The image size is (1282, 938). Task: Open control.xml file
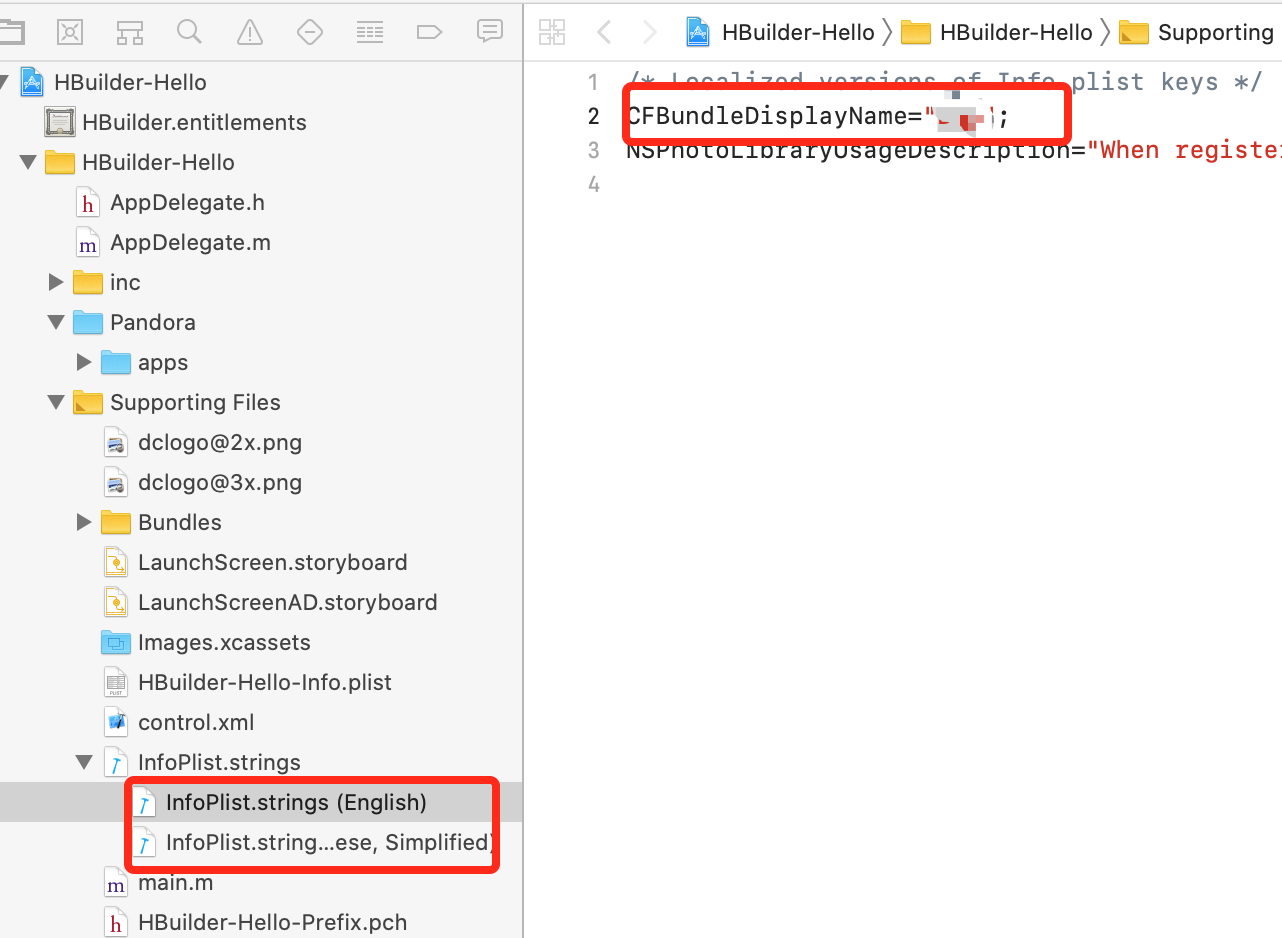click(196, 722)
